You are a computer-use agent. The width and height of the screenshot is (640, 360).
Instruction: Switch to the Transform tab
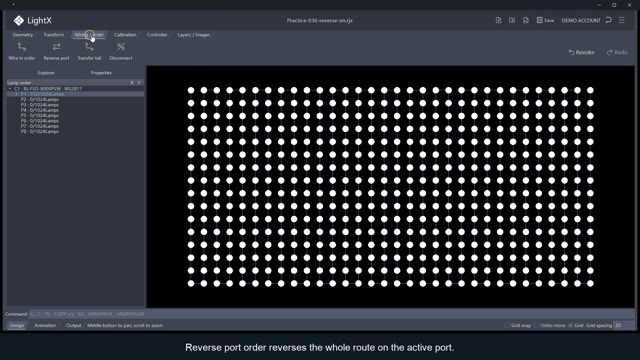click(53, 35)
